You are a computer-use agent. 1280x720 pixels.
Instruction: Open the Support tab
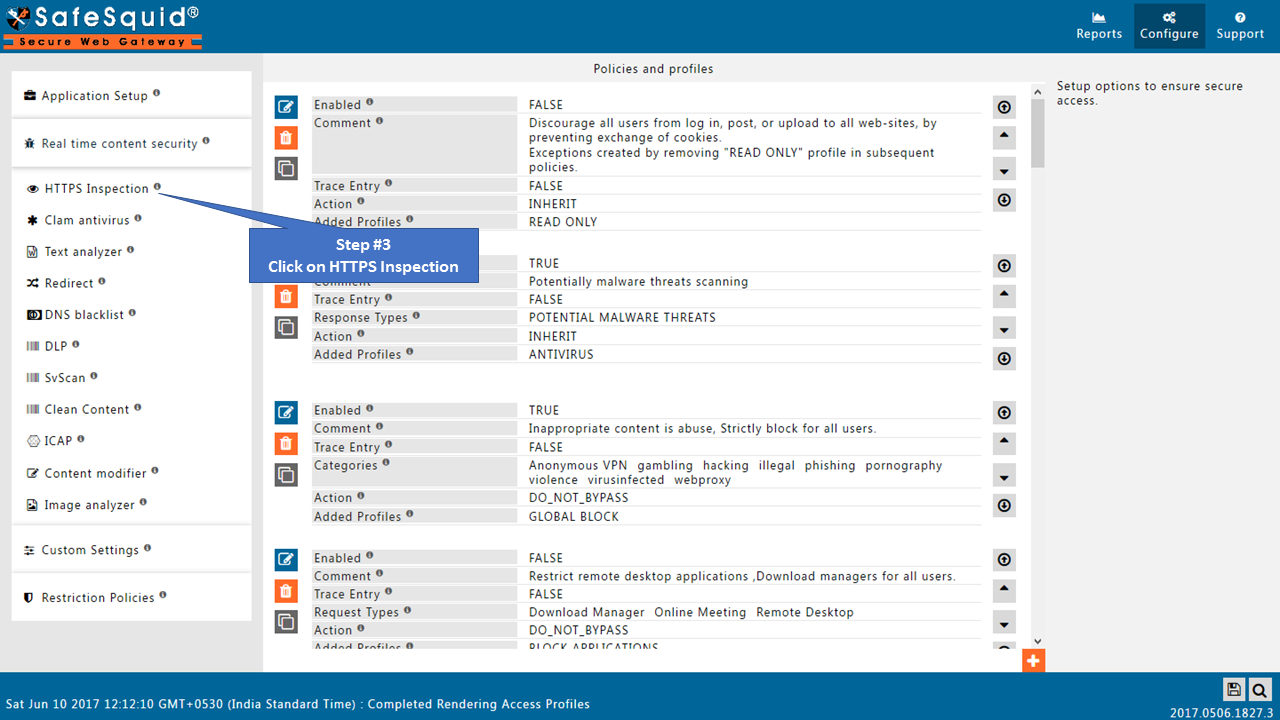tap(1240, 26)
